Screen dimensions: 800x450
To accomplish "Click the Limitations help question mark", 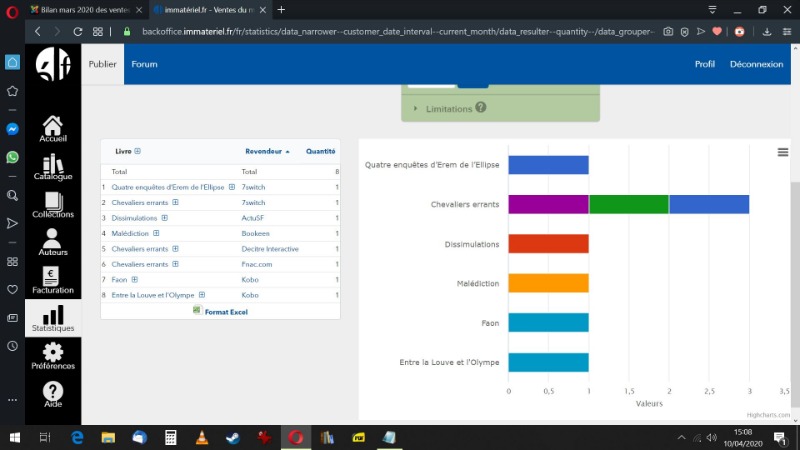I will tap(481, 108).
